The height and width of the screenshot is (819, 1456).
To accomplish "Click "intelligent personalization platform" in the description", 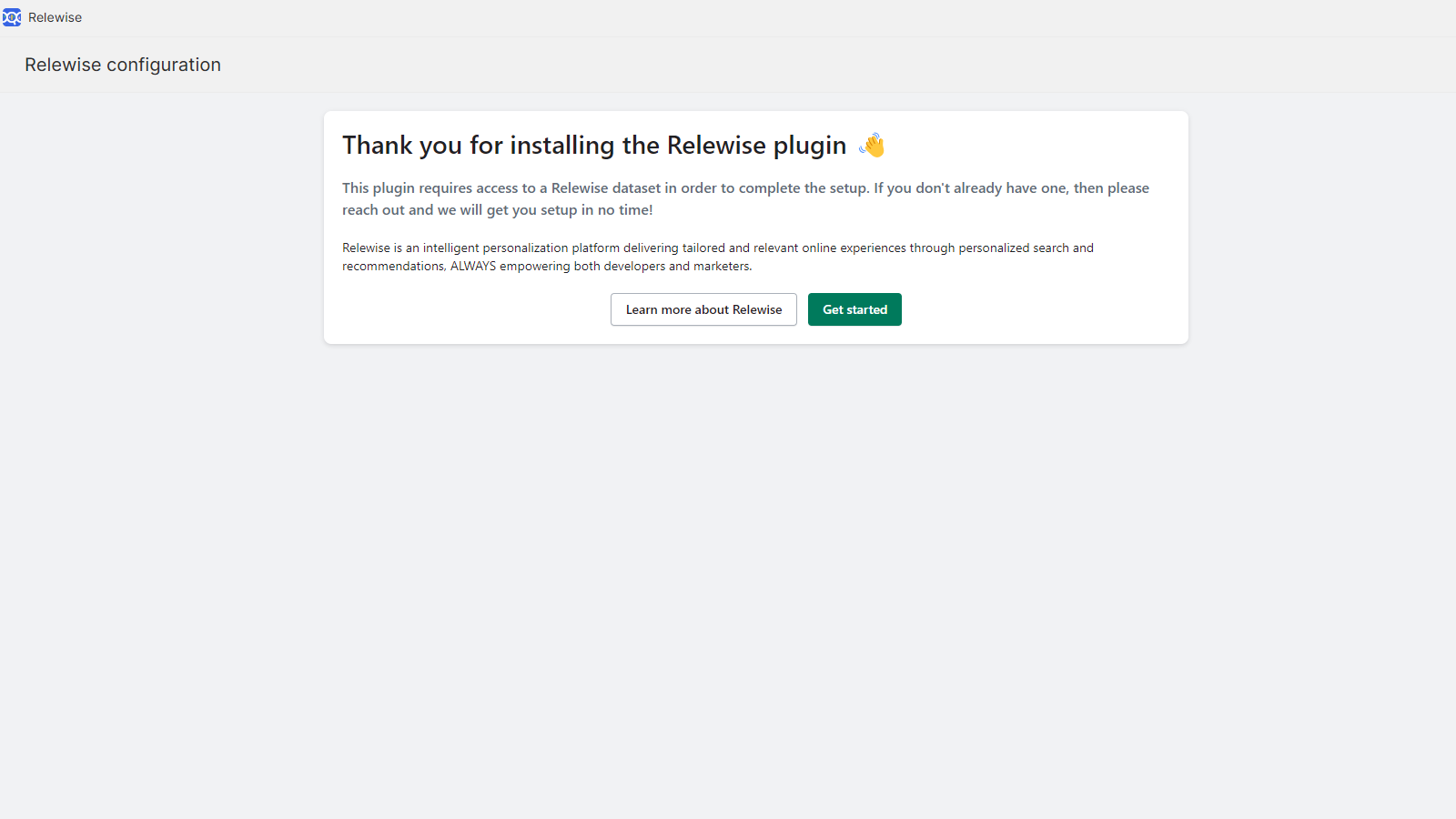I will coord(521,248).
